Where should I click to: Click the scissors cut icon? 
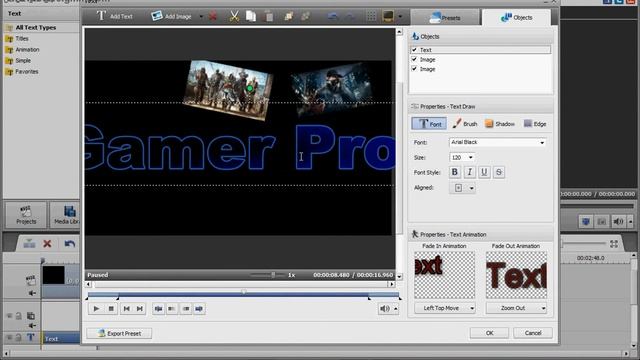pyautogui.click(x=234, y=16)
